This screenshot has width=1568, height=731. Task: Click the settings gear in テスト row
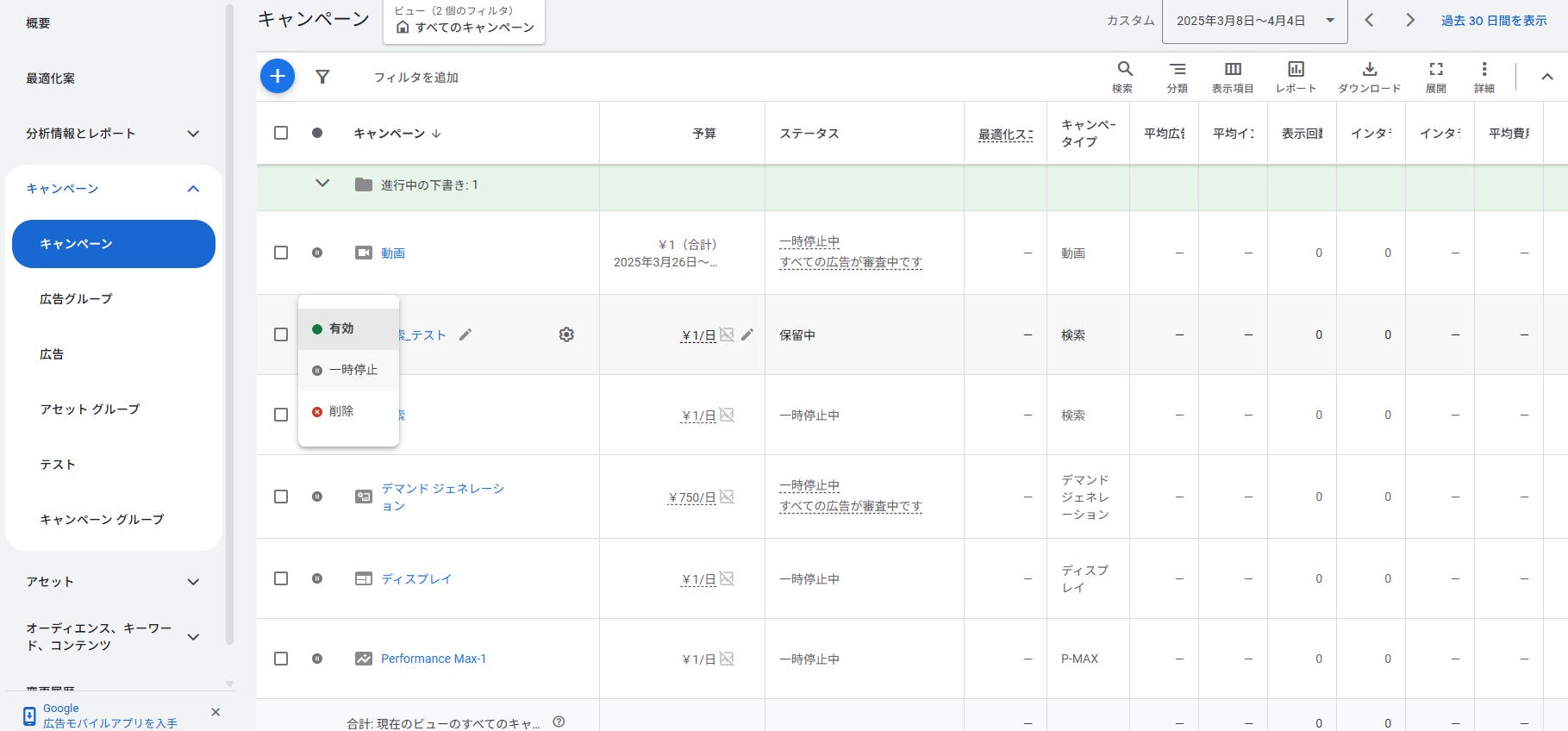(x=566, y=334)
